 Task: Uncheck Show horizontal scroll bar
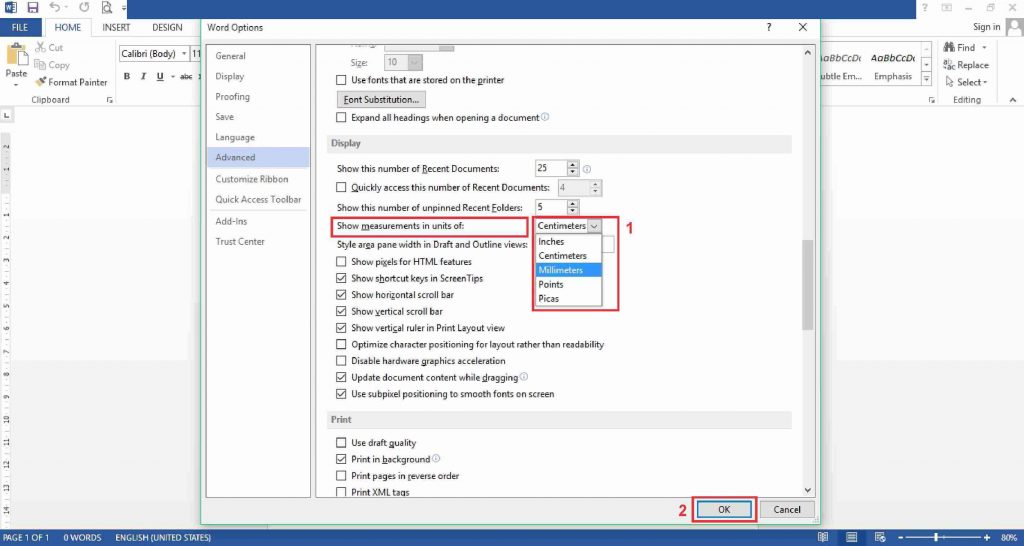tap(341, 295)
